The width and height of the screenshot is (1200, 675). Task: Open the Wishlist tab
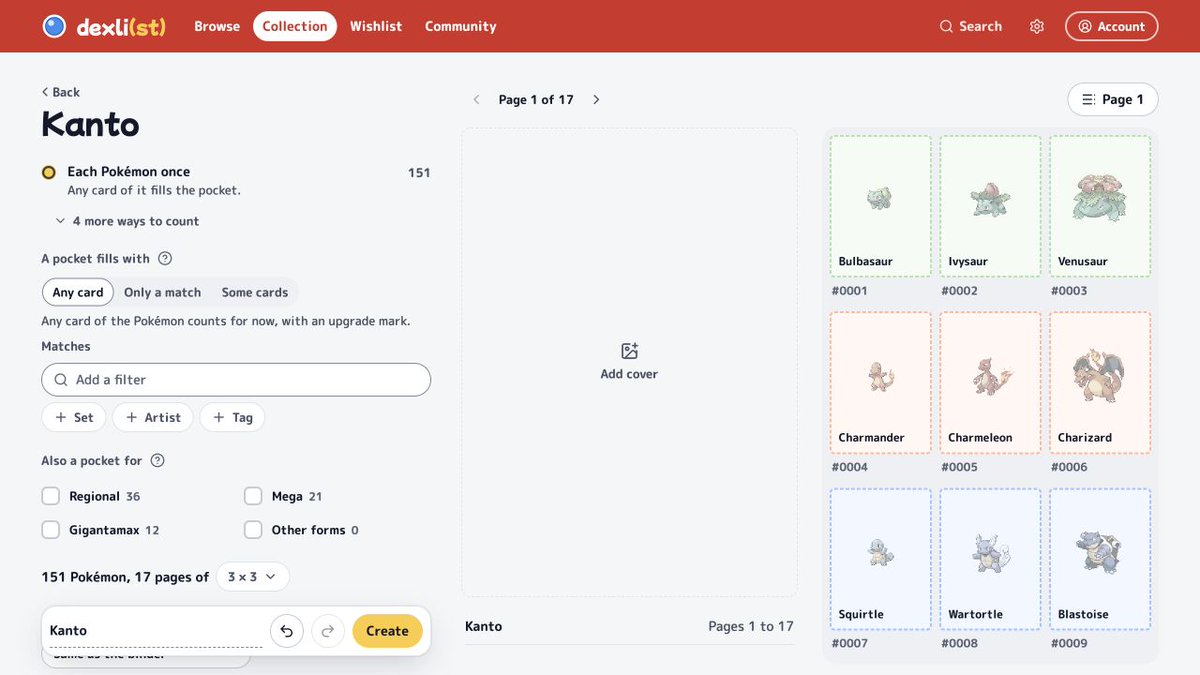376,26
